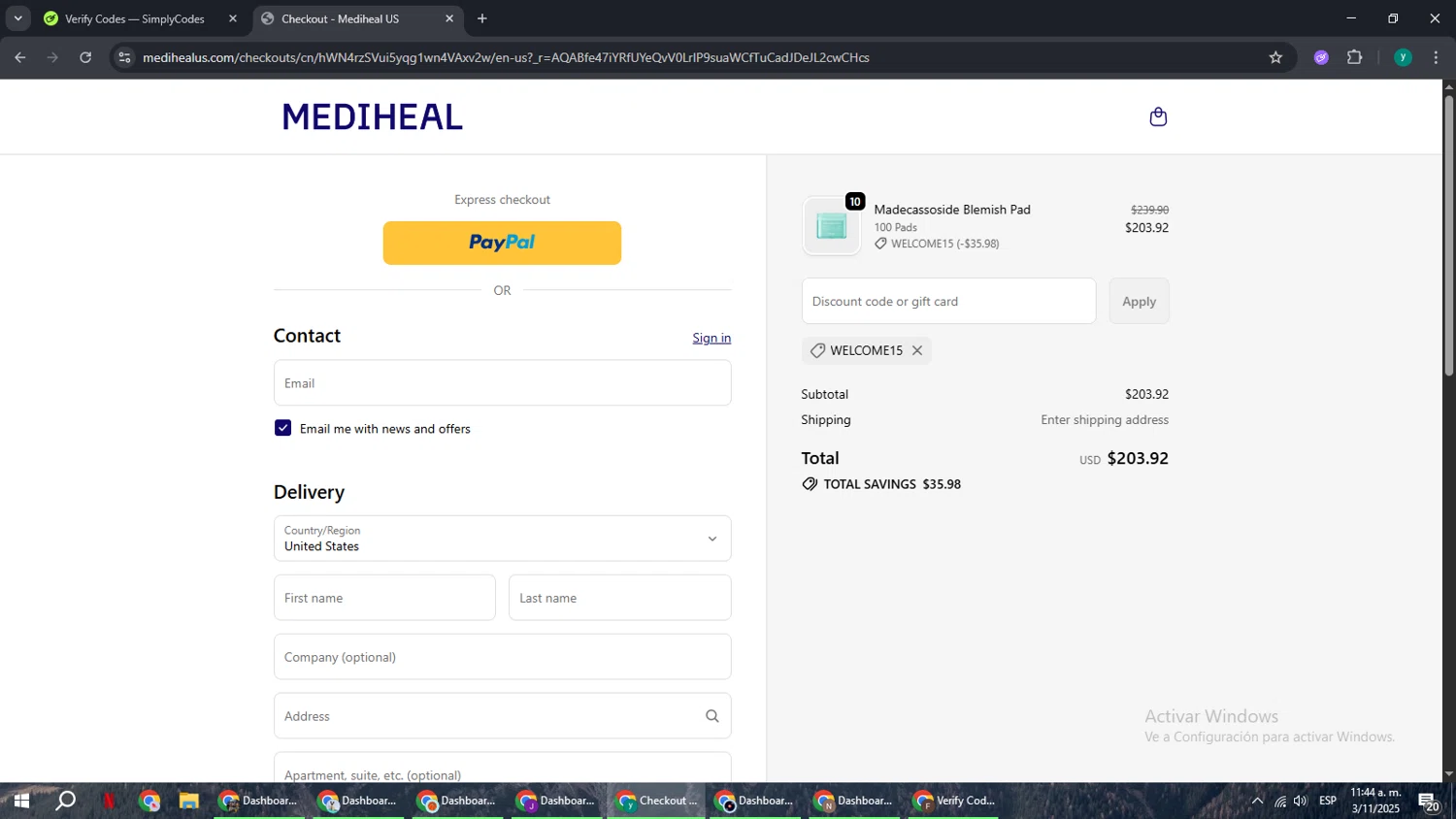This screenshot has height=819, width=1456.
Task: Reload the checkout page
Action: pyautogui.click(x=85, y=57)
